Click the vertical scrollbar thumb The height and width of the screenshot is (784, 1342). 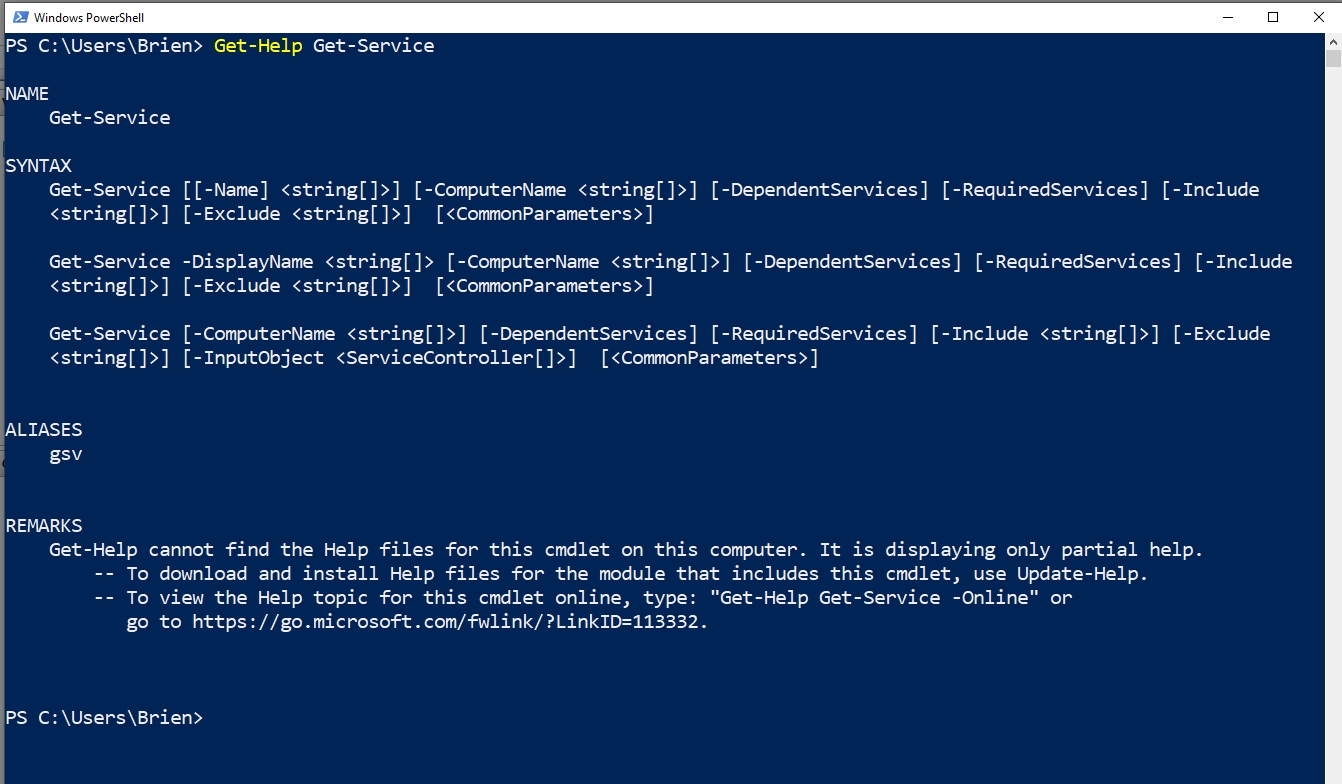[1333, 60]
